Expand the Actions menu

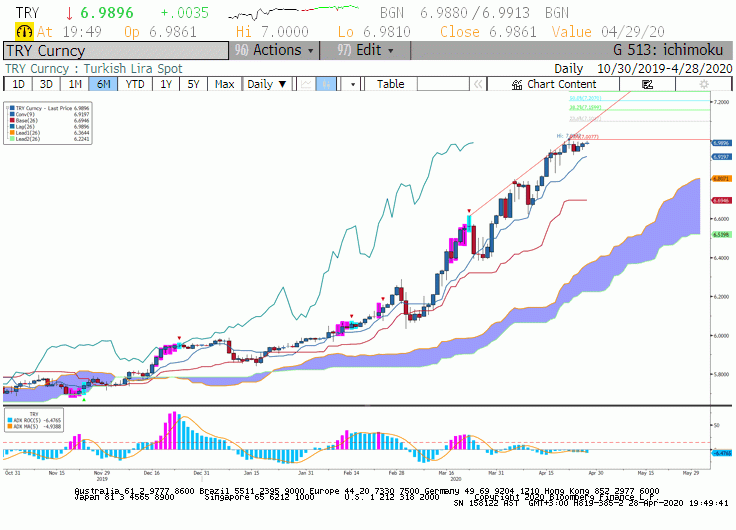click(x=274, y=50)
